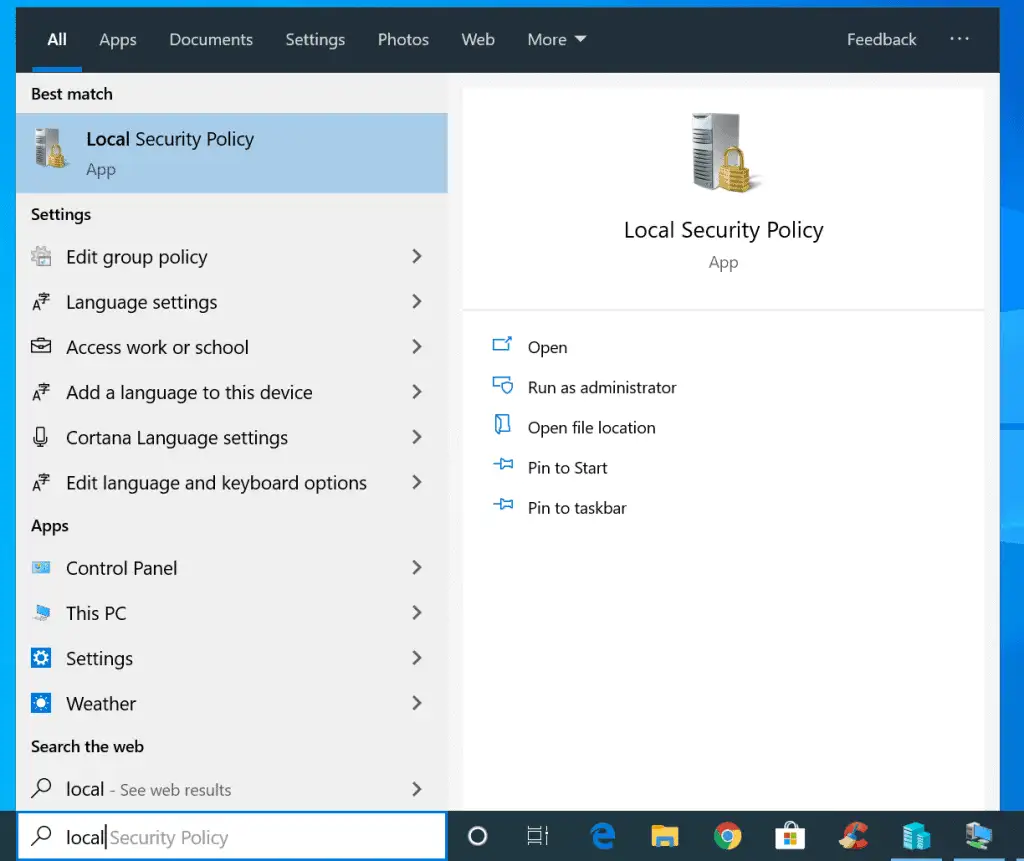The width and height of the screenshot is (1024, 861).
Task: Click Open file location
Action: [x=591, y=428]
